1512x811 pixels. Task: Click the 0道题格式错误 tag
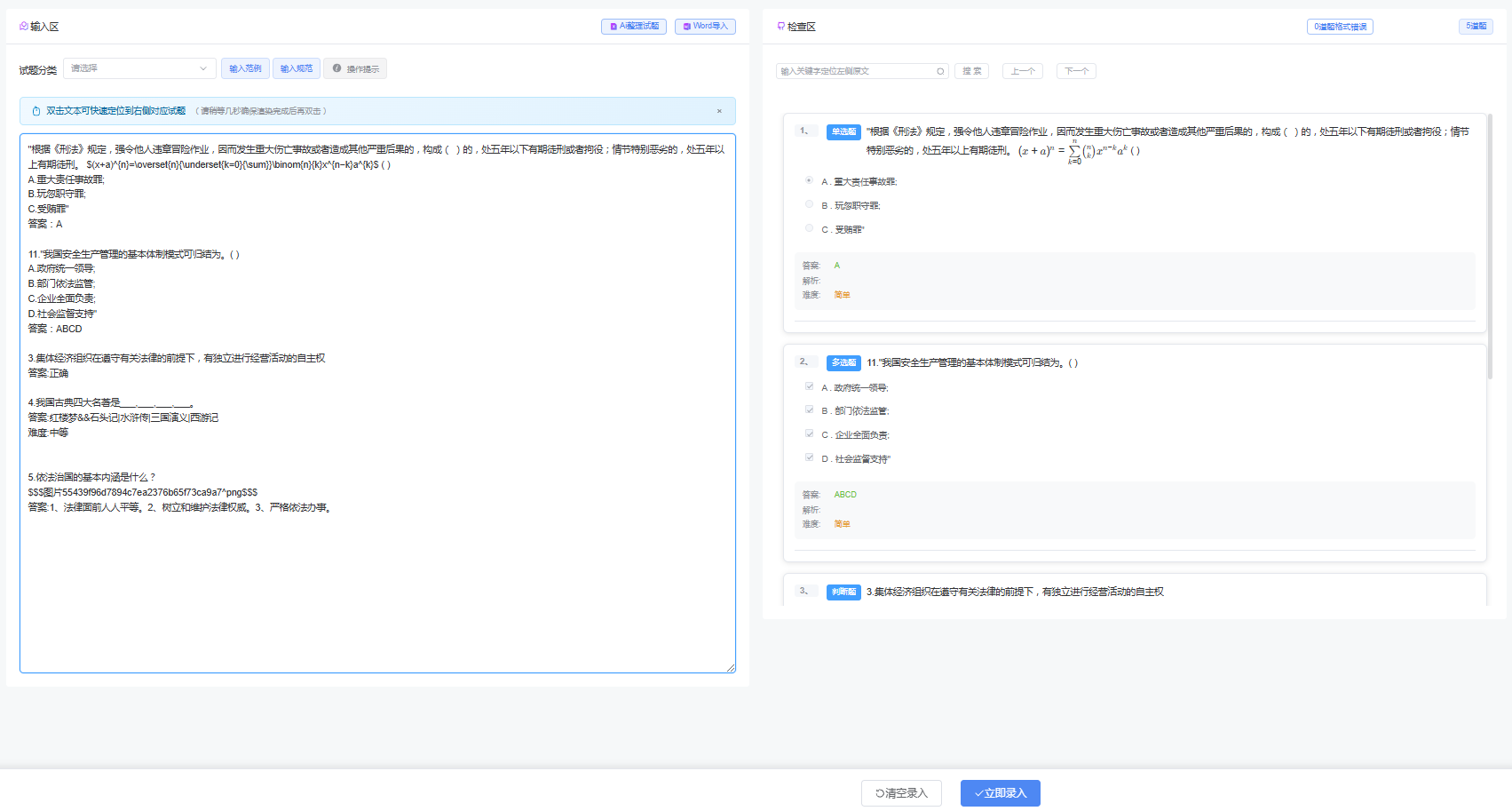coord(1340,27)
